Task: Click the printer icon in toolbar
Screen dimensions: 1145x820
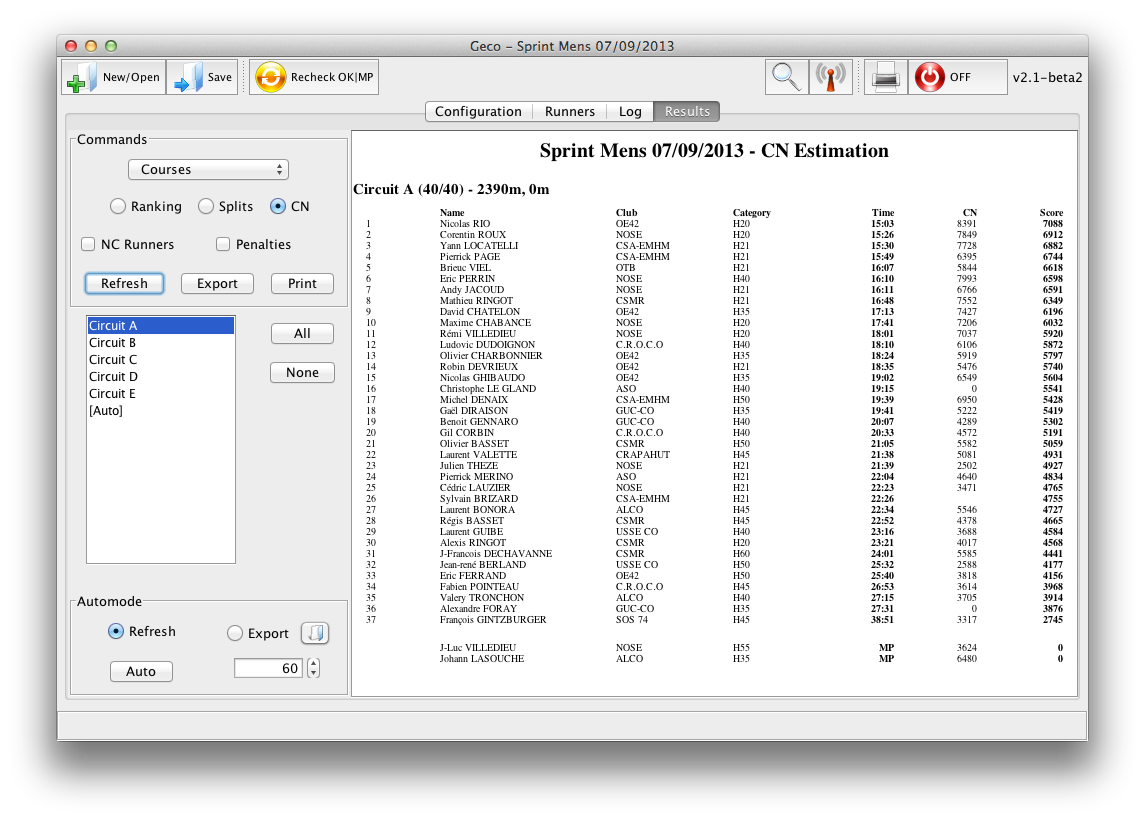Action: point(885,77)
